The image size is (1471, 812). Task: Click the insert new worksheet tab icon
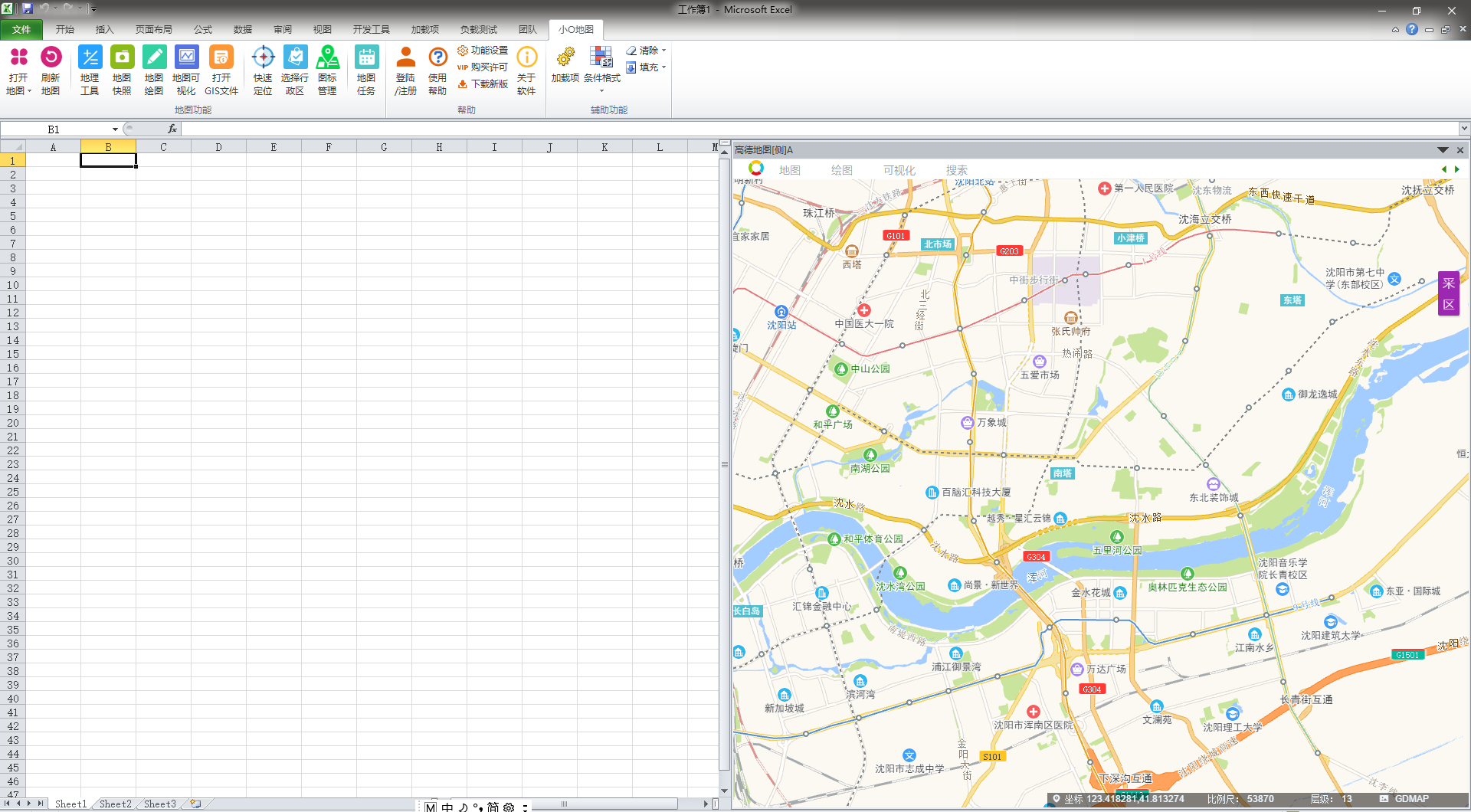(x=196, y=804)
